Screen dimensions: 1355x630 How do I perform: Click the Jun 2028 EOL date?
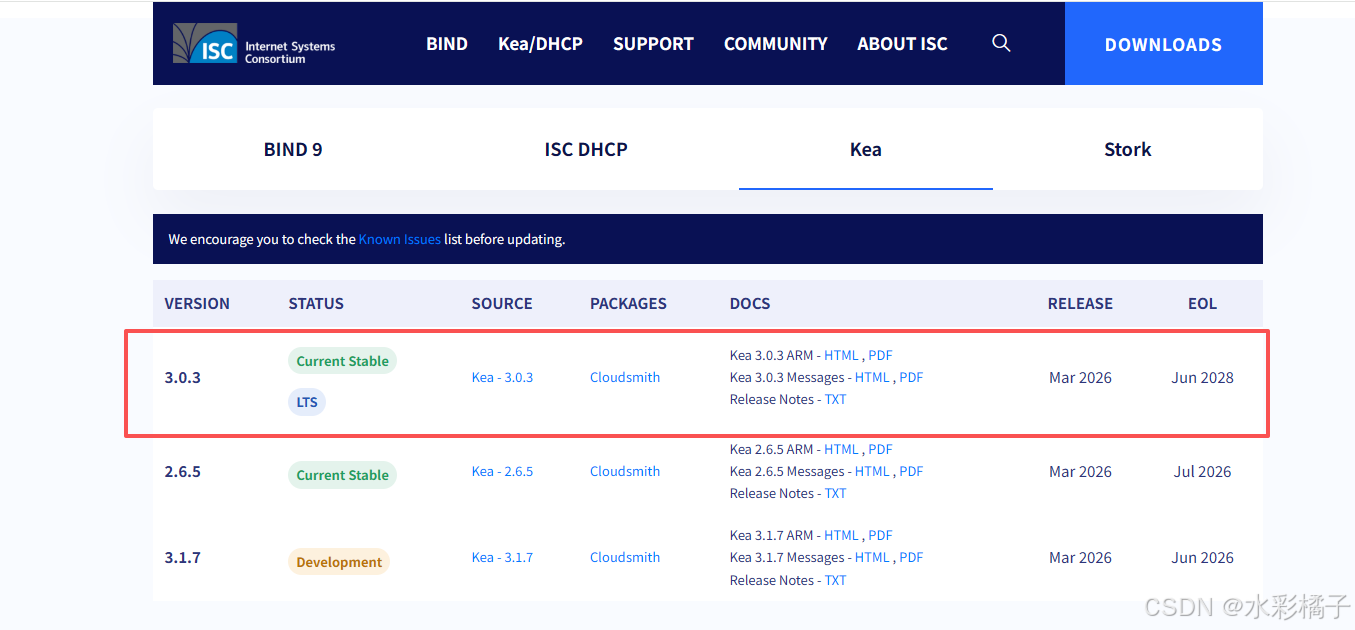click(1202, 377)
